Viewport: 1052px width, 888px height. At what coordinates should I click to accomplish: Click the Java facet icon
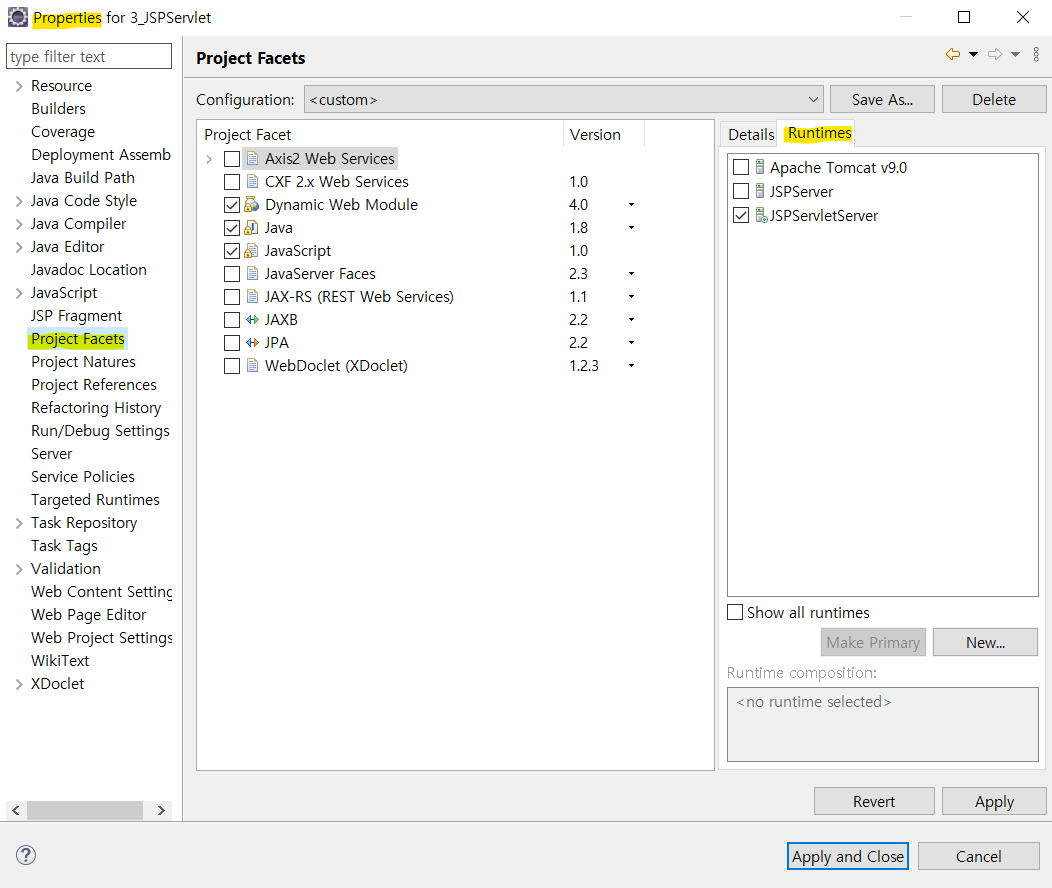coord(252,227)
